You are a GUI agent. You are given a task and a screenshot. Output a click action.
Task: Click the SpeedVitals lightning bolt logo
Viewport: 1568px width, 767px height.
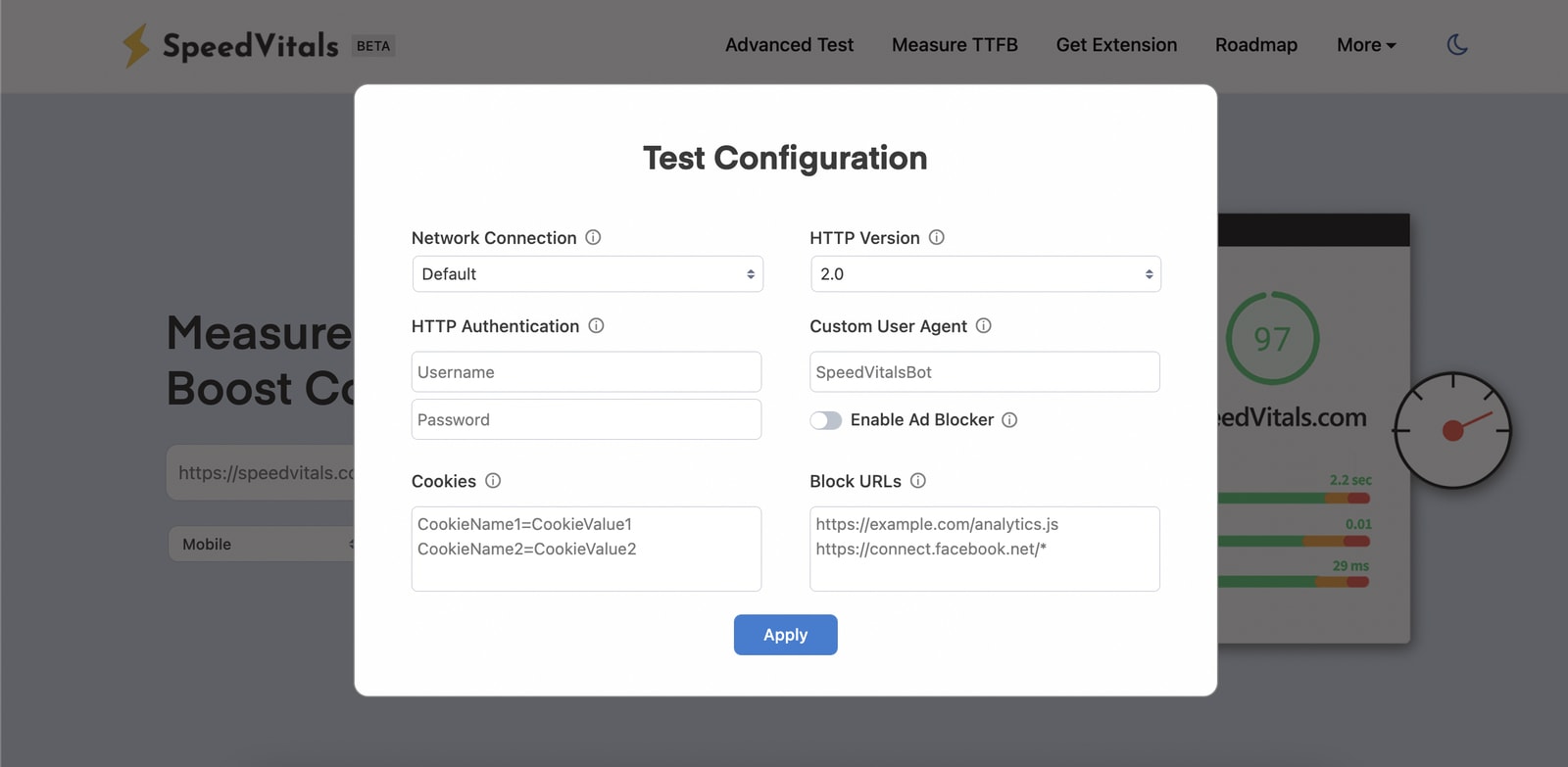pyautogui.click(x=136, y=45)
